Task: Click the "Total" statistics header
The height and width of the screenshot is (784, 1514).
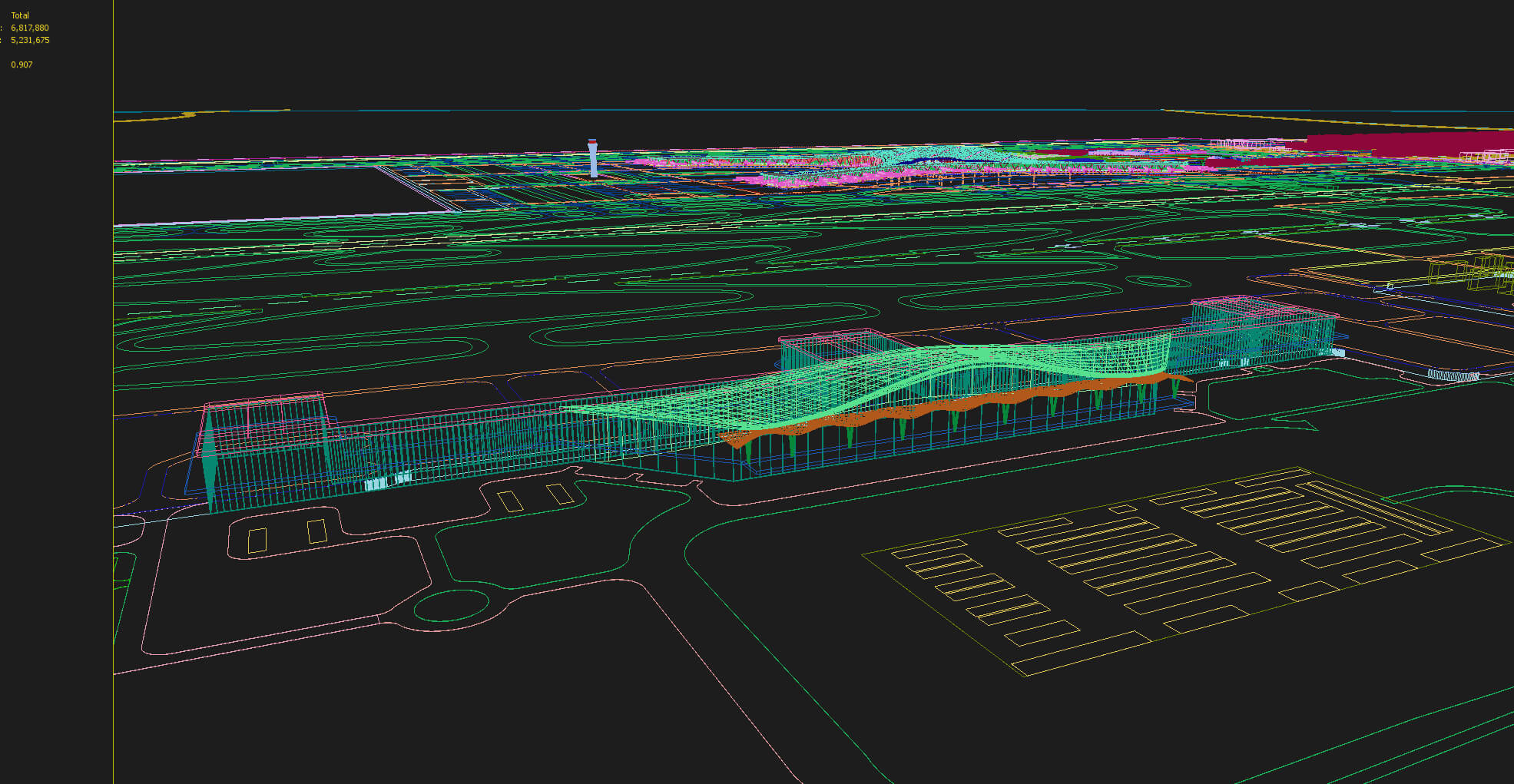Action: (x=20, y=15)
